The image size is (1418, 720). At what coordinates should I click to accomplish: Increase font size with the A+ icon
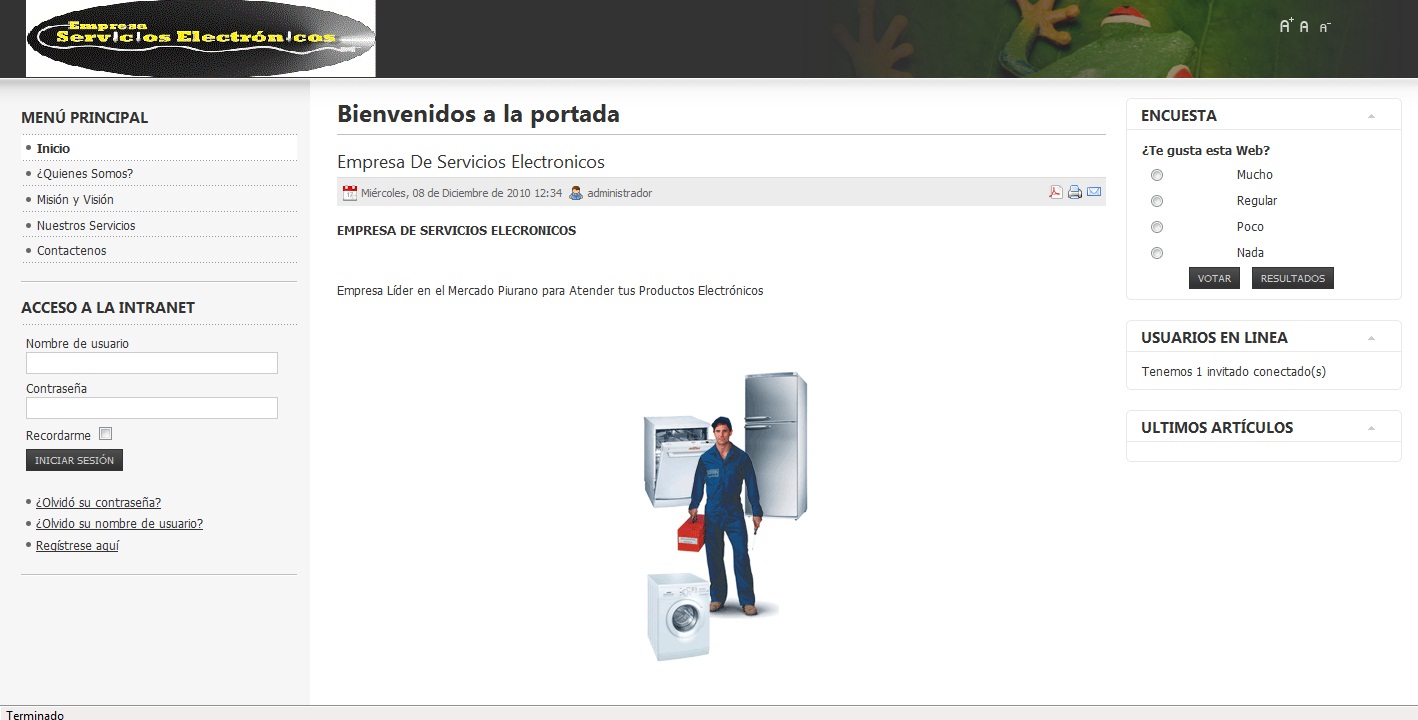1285,24
